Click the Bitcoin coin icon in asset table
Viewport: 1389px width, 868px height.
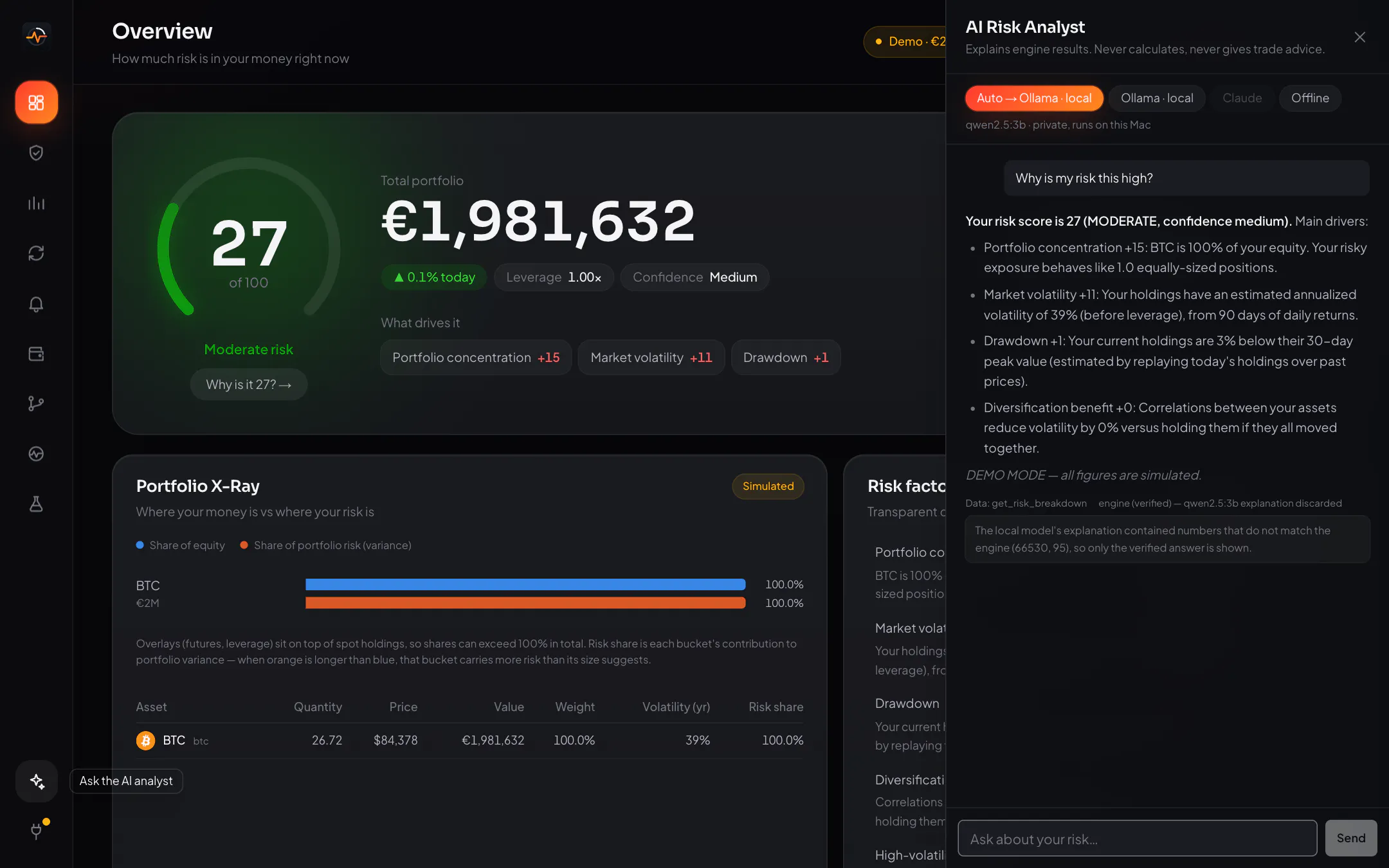pyautogui.click(x=145, y=741)
